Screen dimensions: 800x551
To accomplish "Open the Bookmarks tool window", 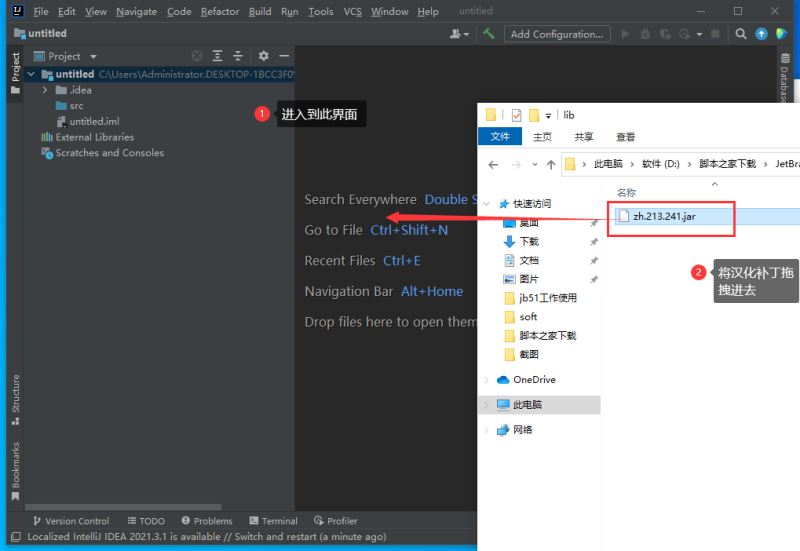I will tap(15, 471).
